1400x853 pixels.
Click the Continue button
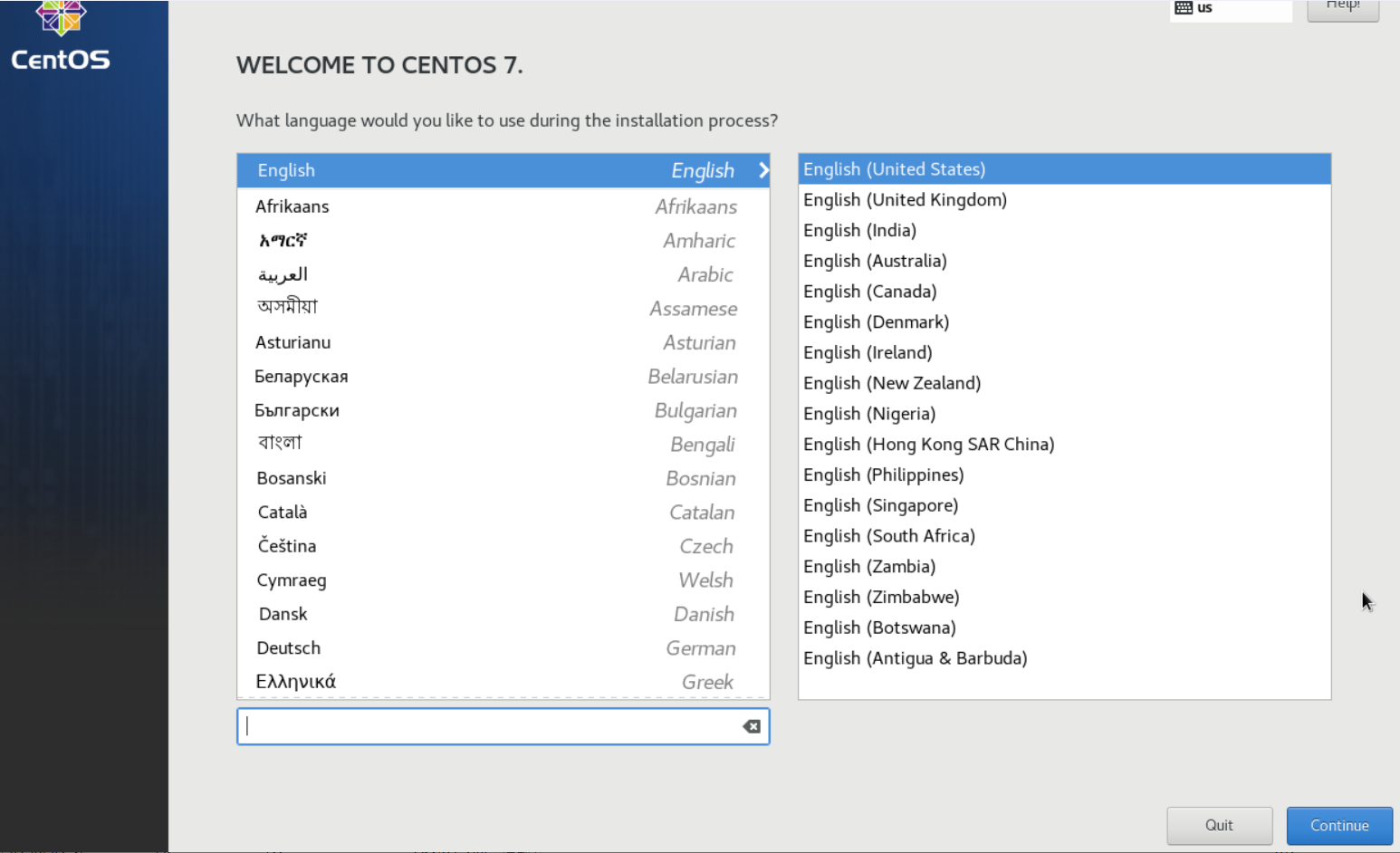point(1339,825)
